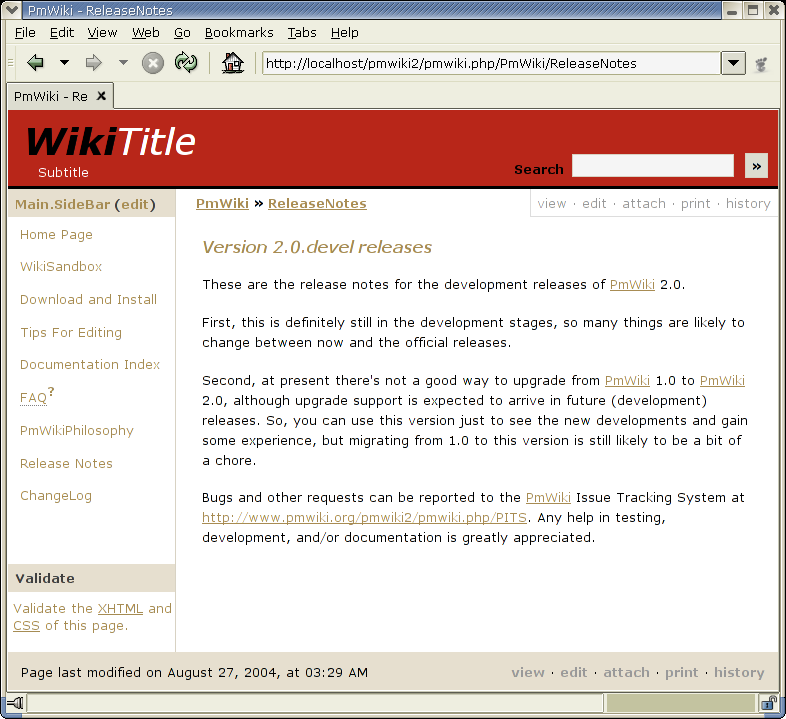Open the Go menu
Viewport: 786px width, 719px height.
(x=182, y=33)
